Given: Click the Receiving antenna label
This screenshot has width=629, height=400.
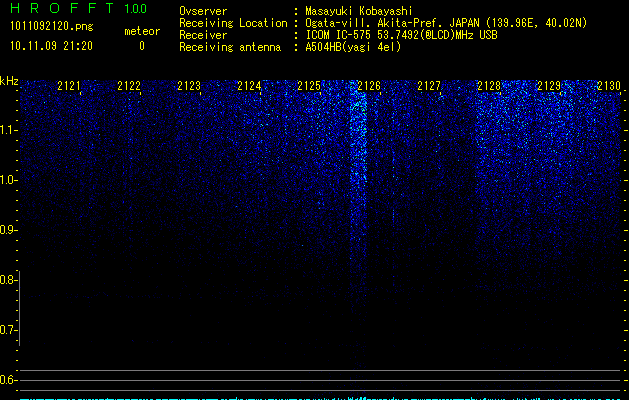Looking at the screenshot, I should (x=230, y=47).
